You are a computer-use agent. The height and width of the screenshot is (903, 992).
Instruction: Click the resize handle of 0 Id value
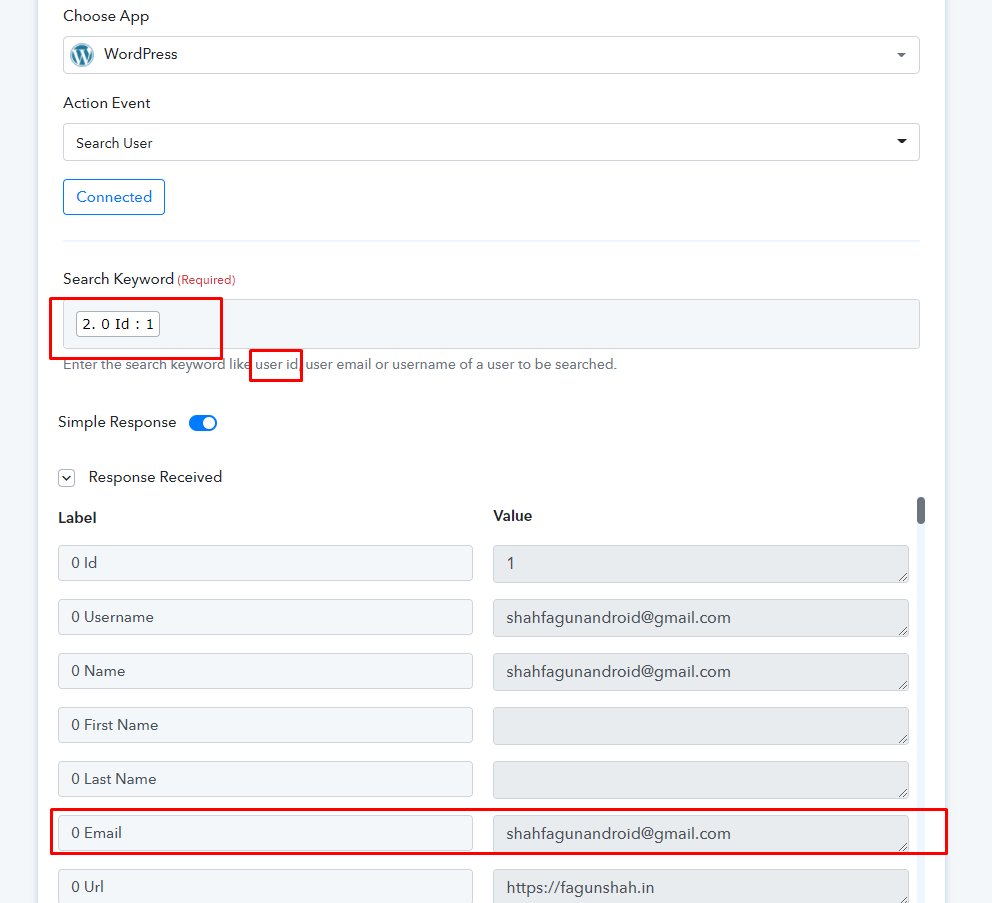tap(903, 576)
